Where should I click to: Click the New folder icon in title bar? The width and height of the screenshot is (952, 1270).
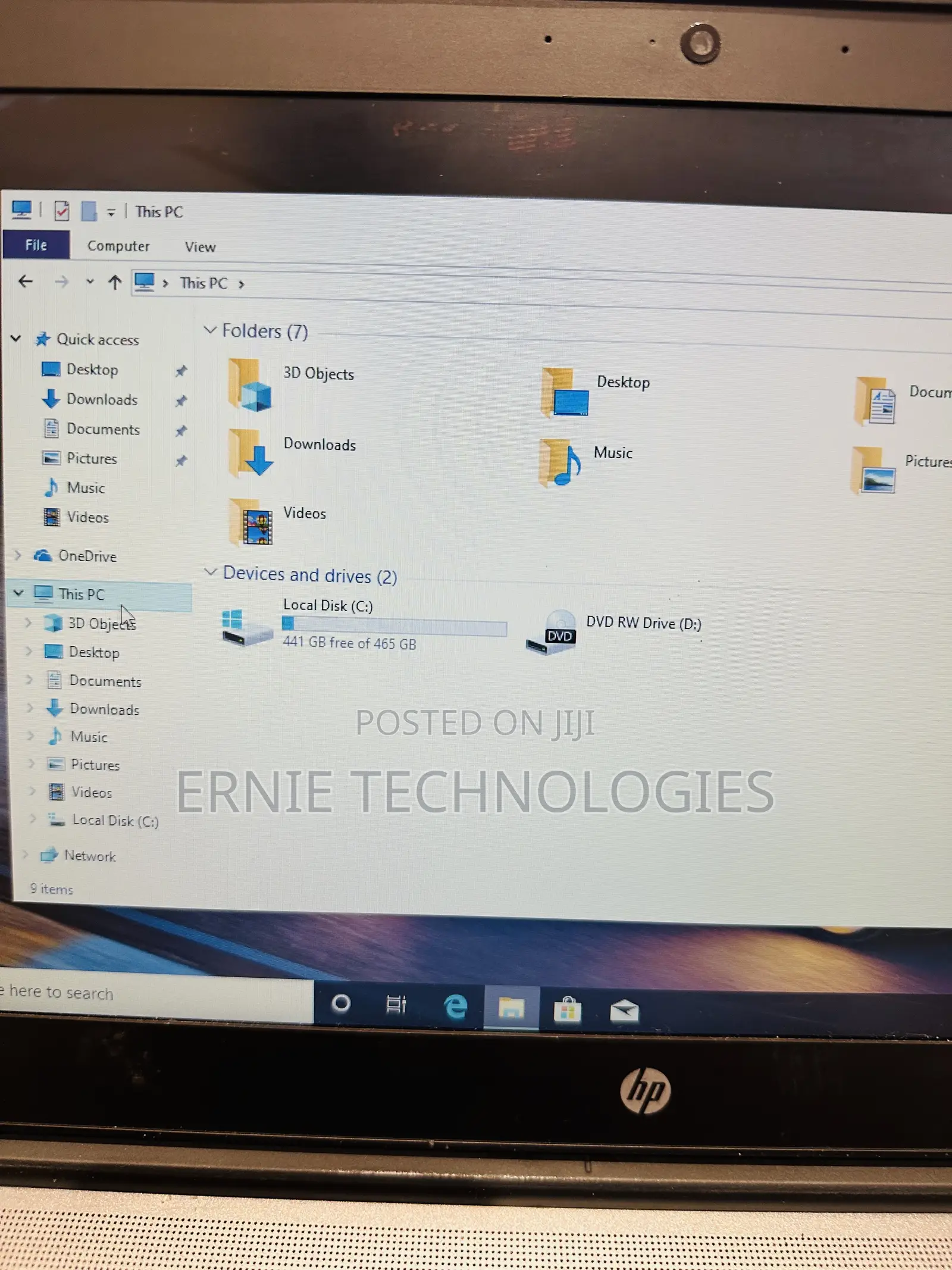(89, 211)
